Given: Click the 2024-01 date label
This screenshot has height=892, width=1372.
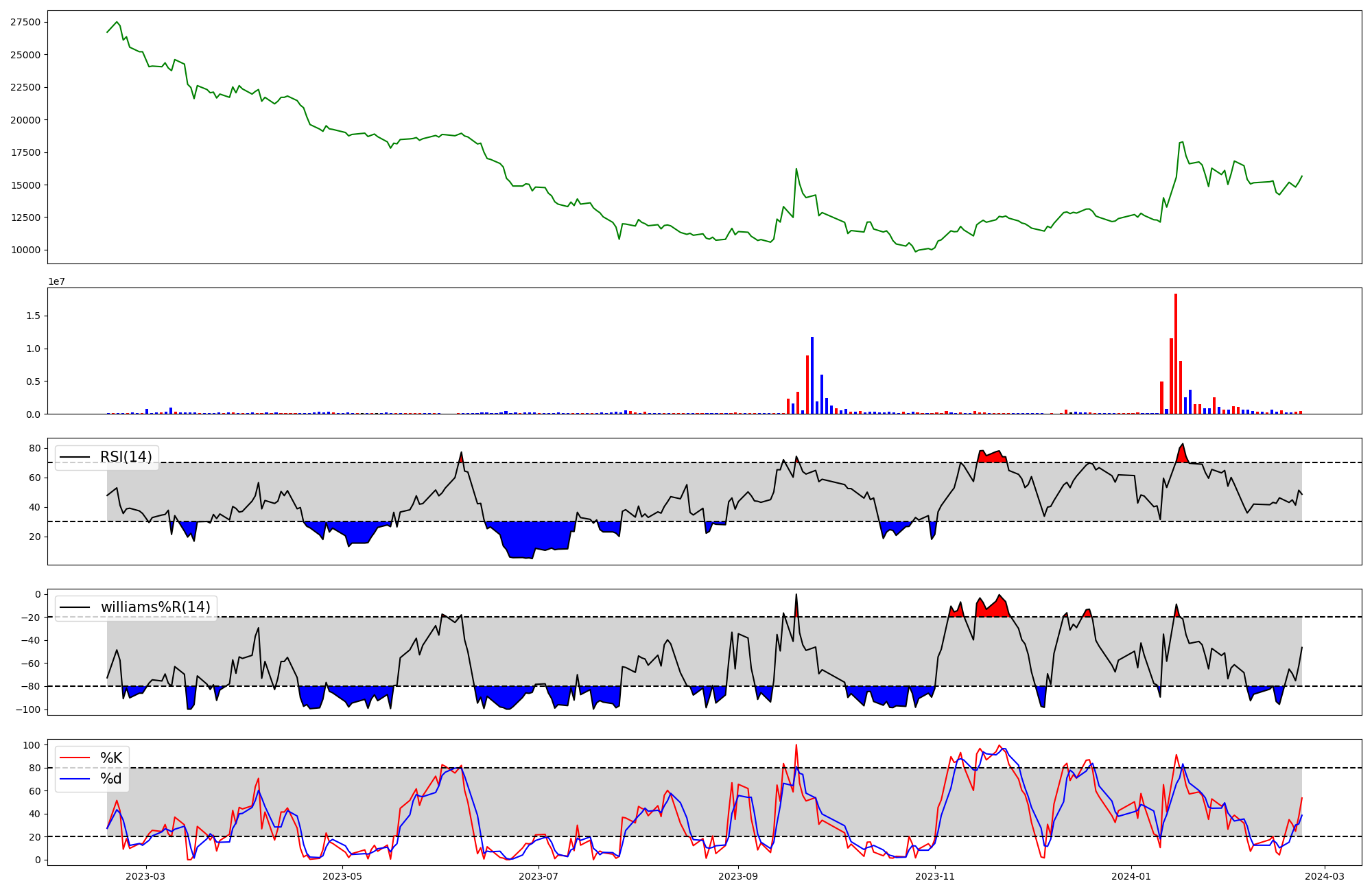Looking at the screenshot, I should (x=1131, y=876).
